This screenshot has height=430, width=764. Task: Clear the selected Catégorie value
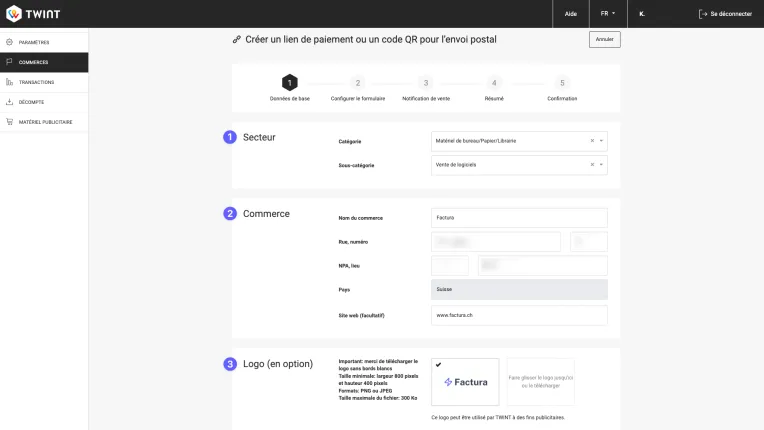tap(591, 141)
